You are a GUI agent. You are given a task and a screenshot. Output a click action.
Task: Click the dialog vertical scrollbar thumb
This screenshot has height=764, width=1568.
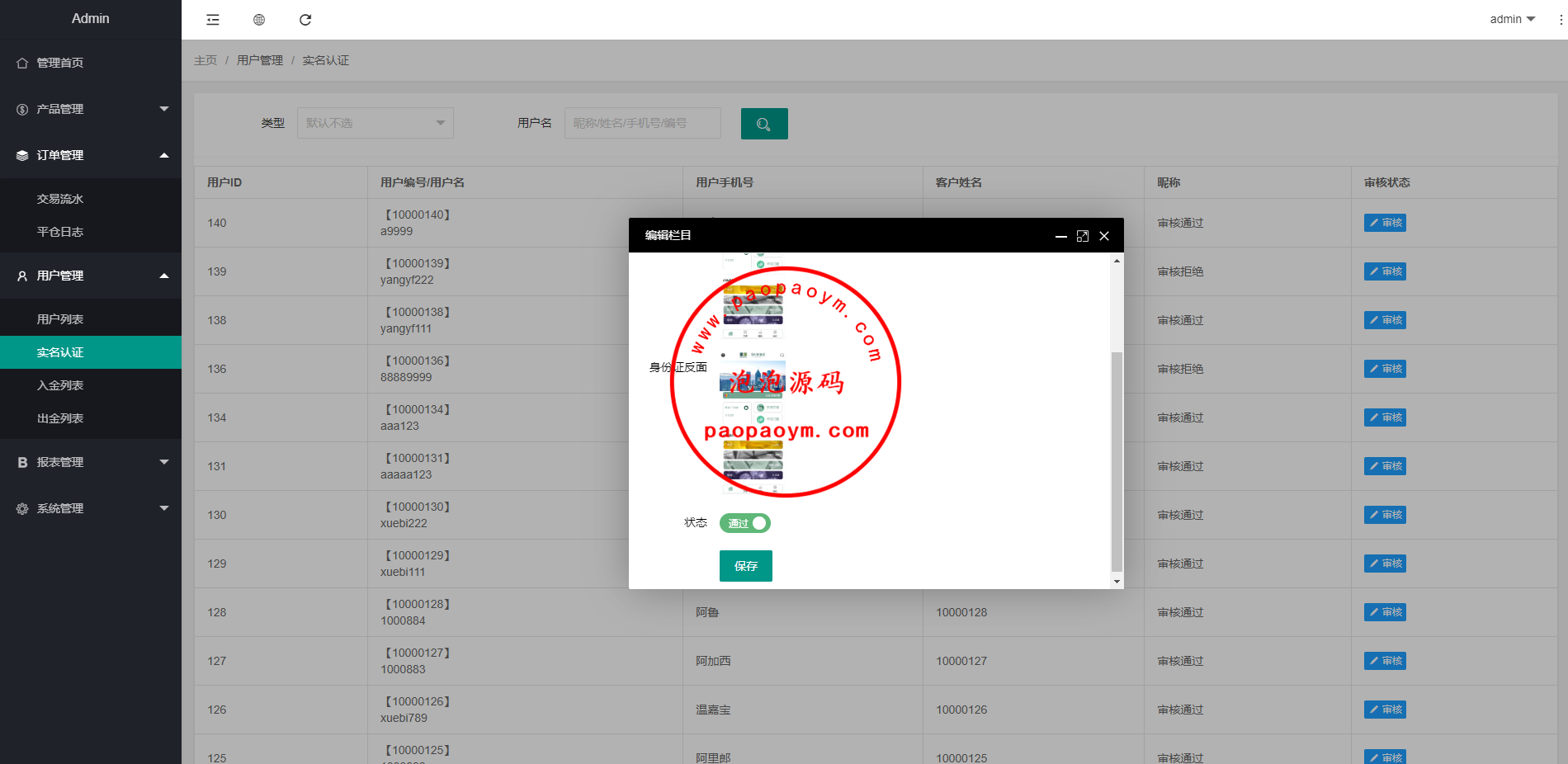point(1117,462)
